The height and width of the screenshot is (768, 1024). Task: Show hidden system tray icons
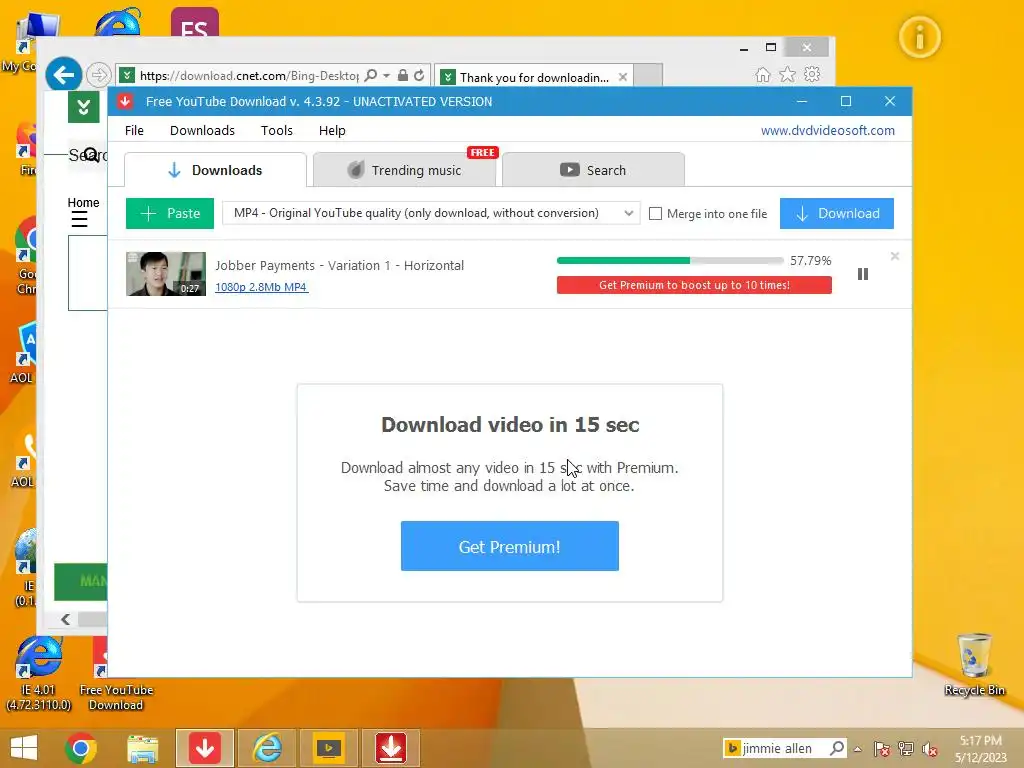click(x=857, y=749)
